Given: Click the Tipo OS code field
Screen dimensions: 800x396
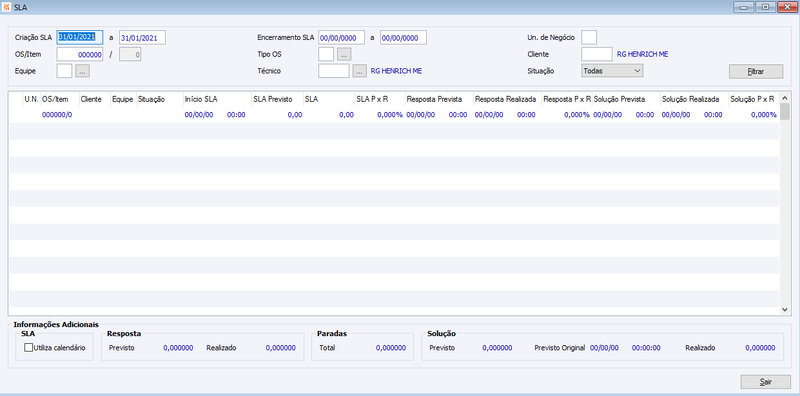Looking at the screenshot, I should (x=326, y=54).
